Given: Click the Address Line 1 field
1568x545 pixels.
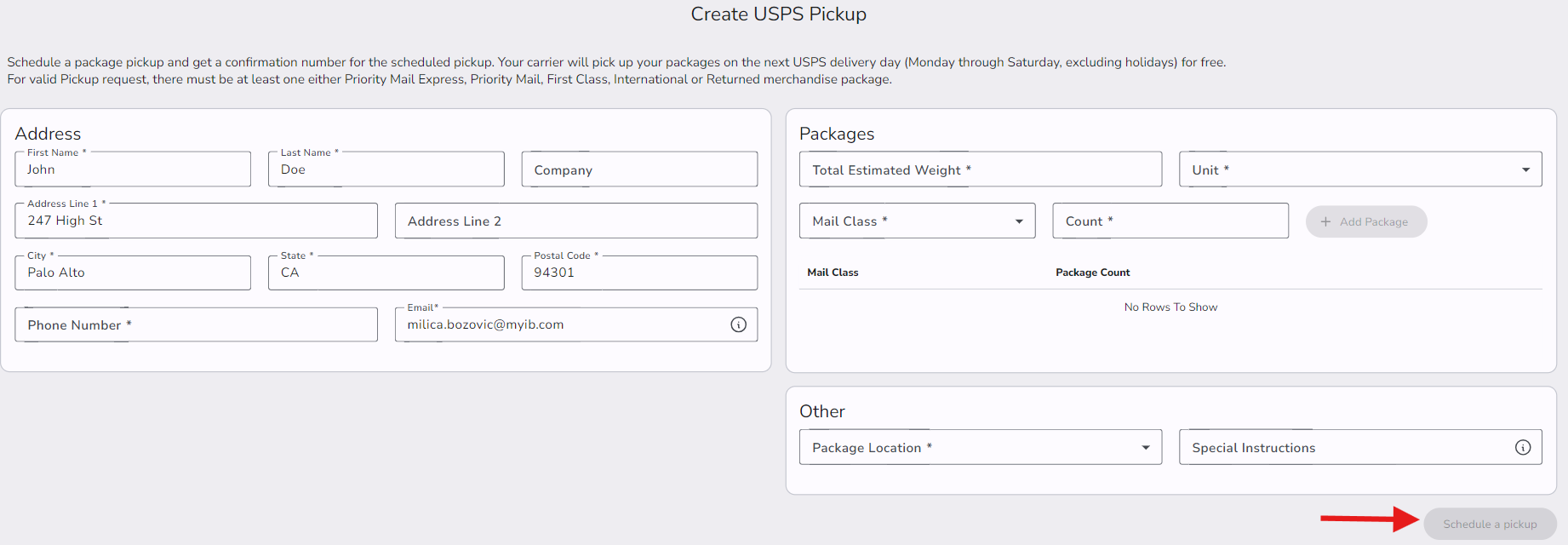Looking at the screenshot, I should point(196,221).
